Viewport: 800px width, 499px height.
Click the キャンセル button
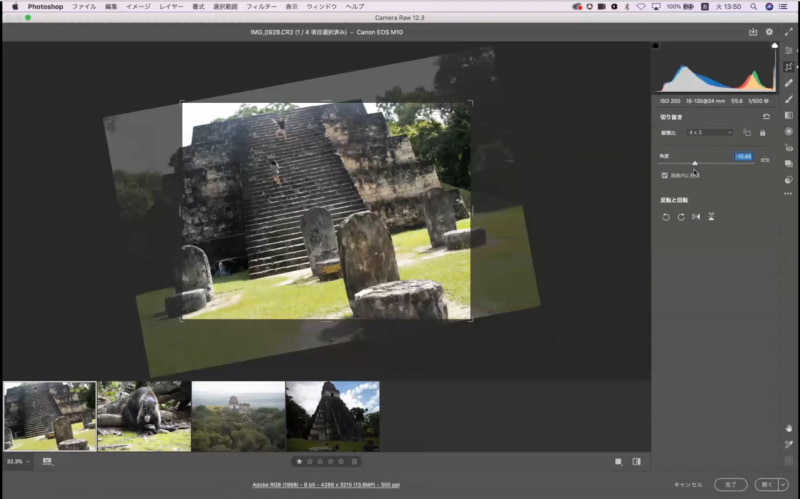tap(688, 484)
